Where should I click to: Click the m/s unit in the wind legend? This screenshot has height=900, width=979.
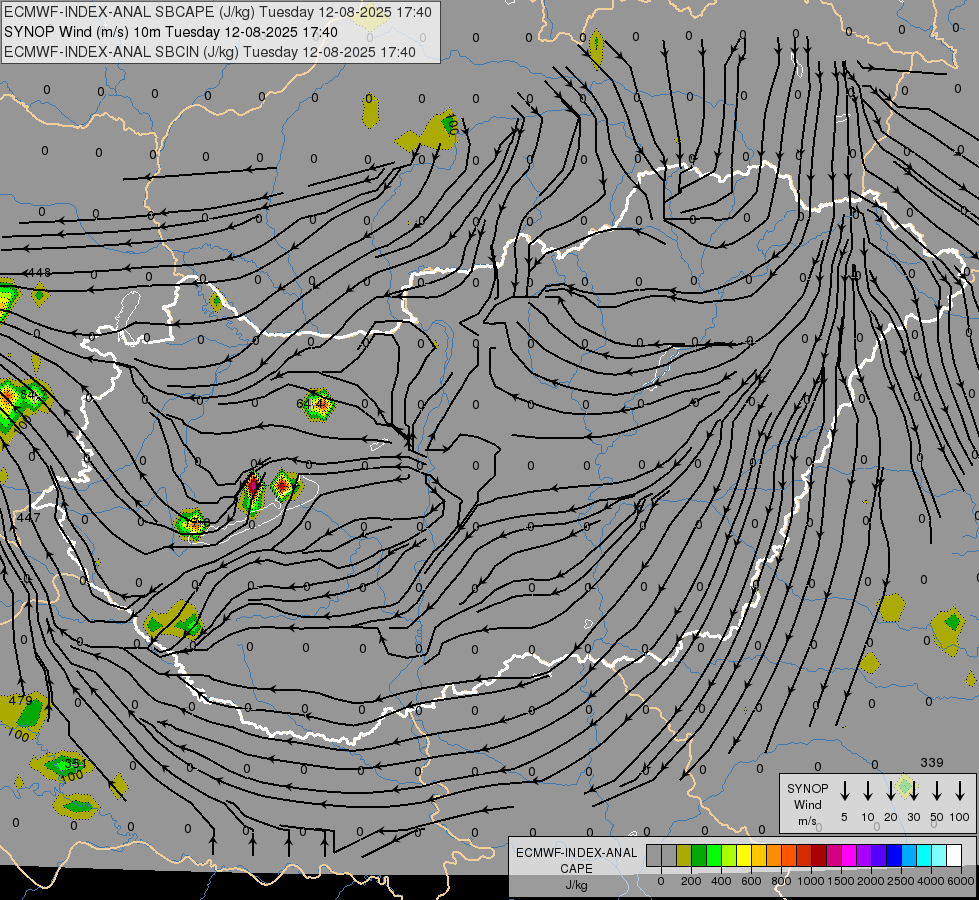pos(807,821)
